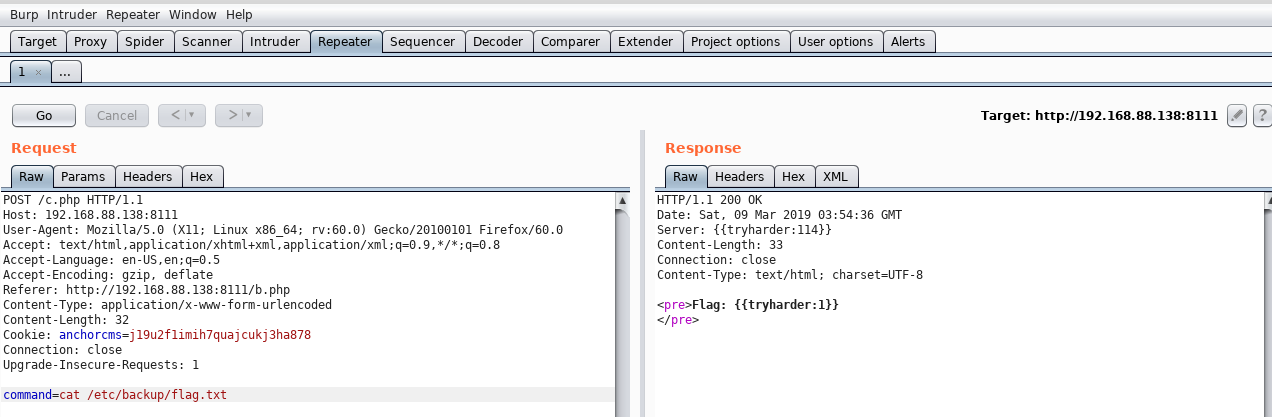This screenshot has width=1272, height=417.
Task: Edit the target with the pencil icon
Action: [x=1237, y=115]
